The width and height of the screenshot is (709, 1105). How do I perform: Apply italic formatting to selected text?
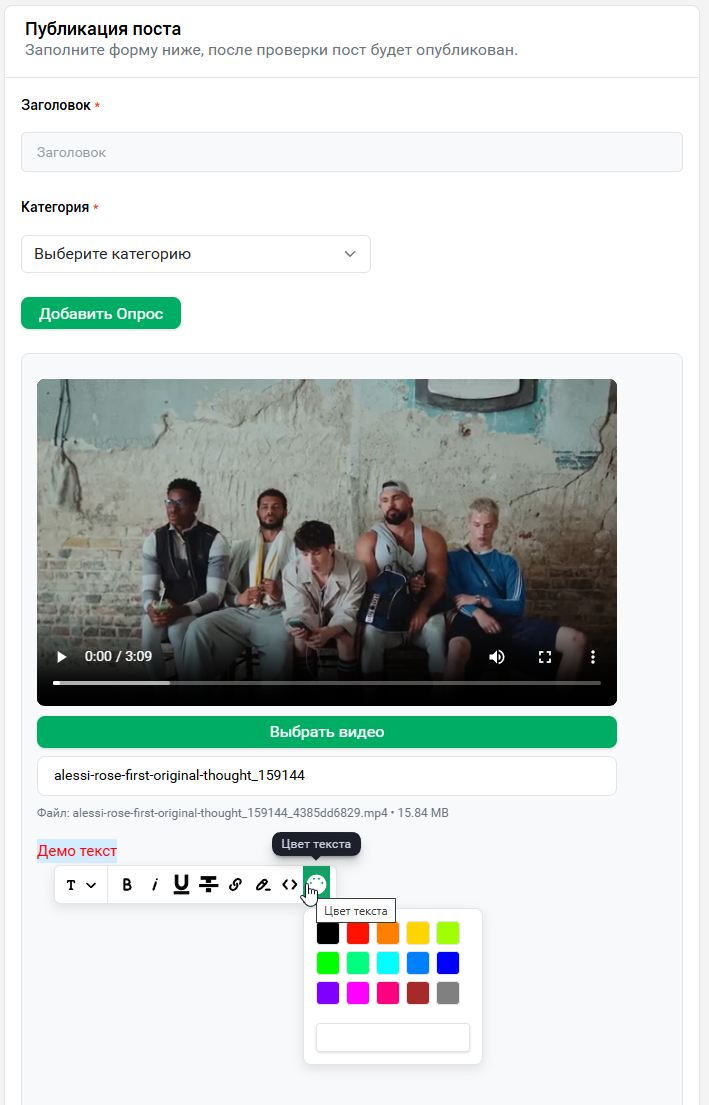pos(155,884)
